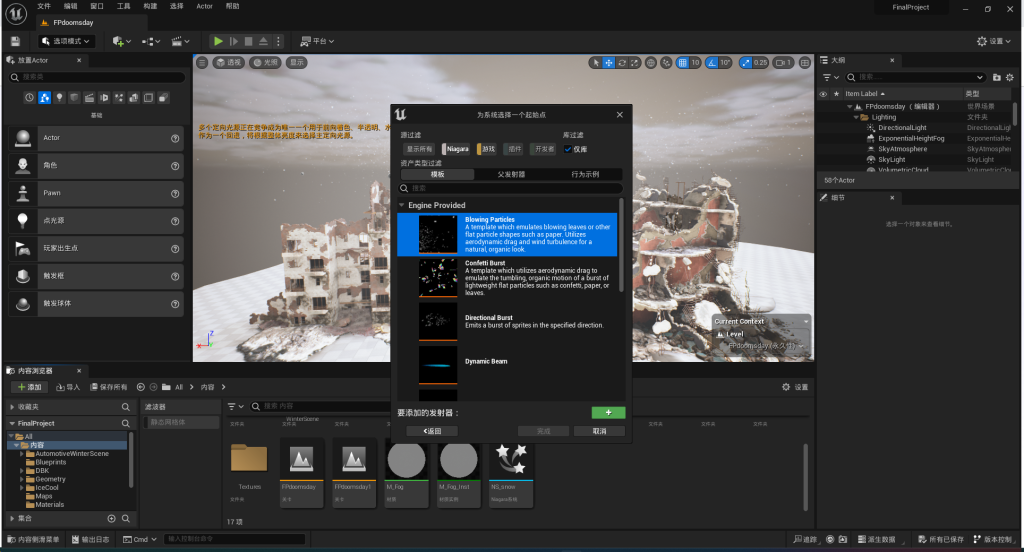
Task: Select the All Classes category in Place Actors
Action: click(164, 97)
